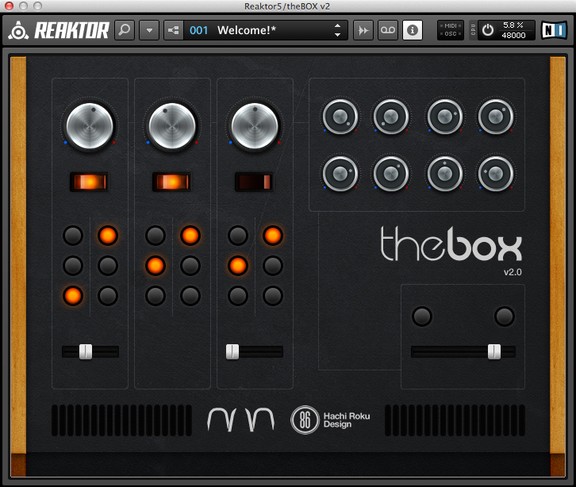
Task: Click lit middle-left button in second channel
Action: pos(155,266)
